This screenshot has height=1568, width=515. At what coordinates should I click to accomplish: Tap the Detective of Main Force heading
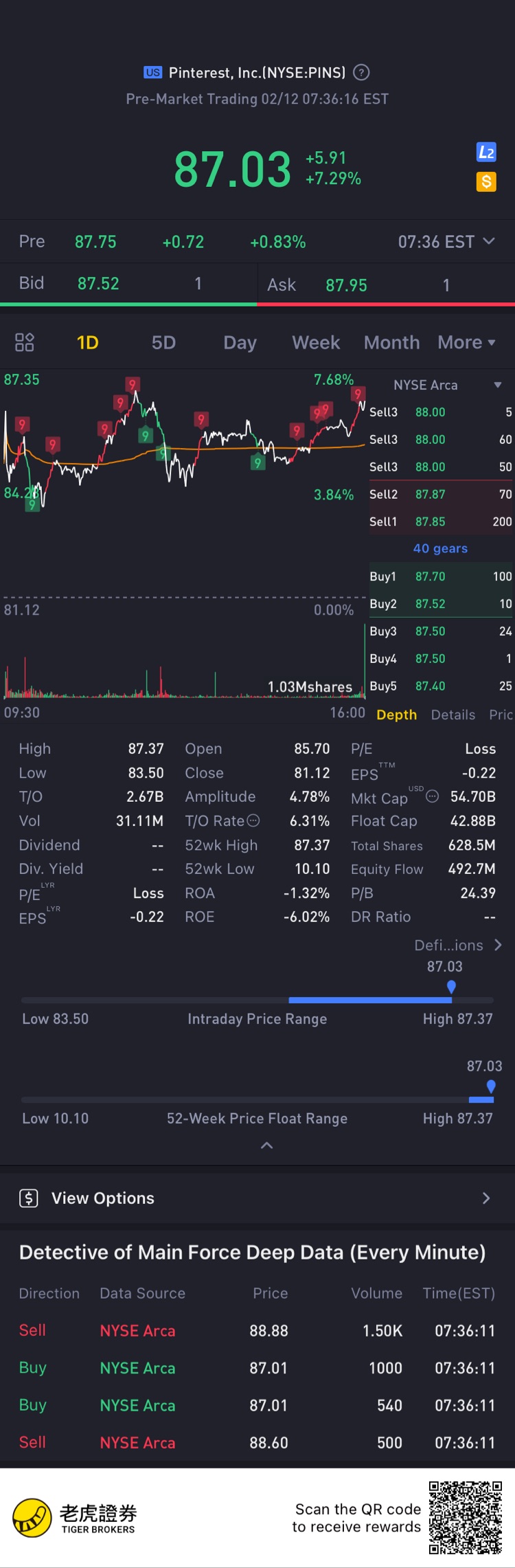click(x=253, y=1252)
